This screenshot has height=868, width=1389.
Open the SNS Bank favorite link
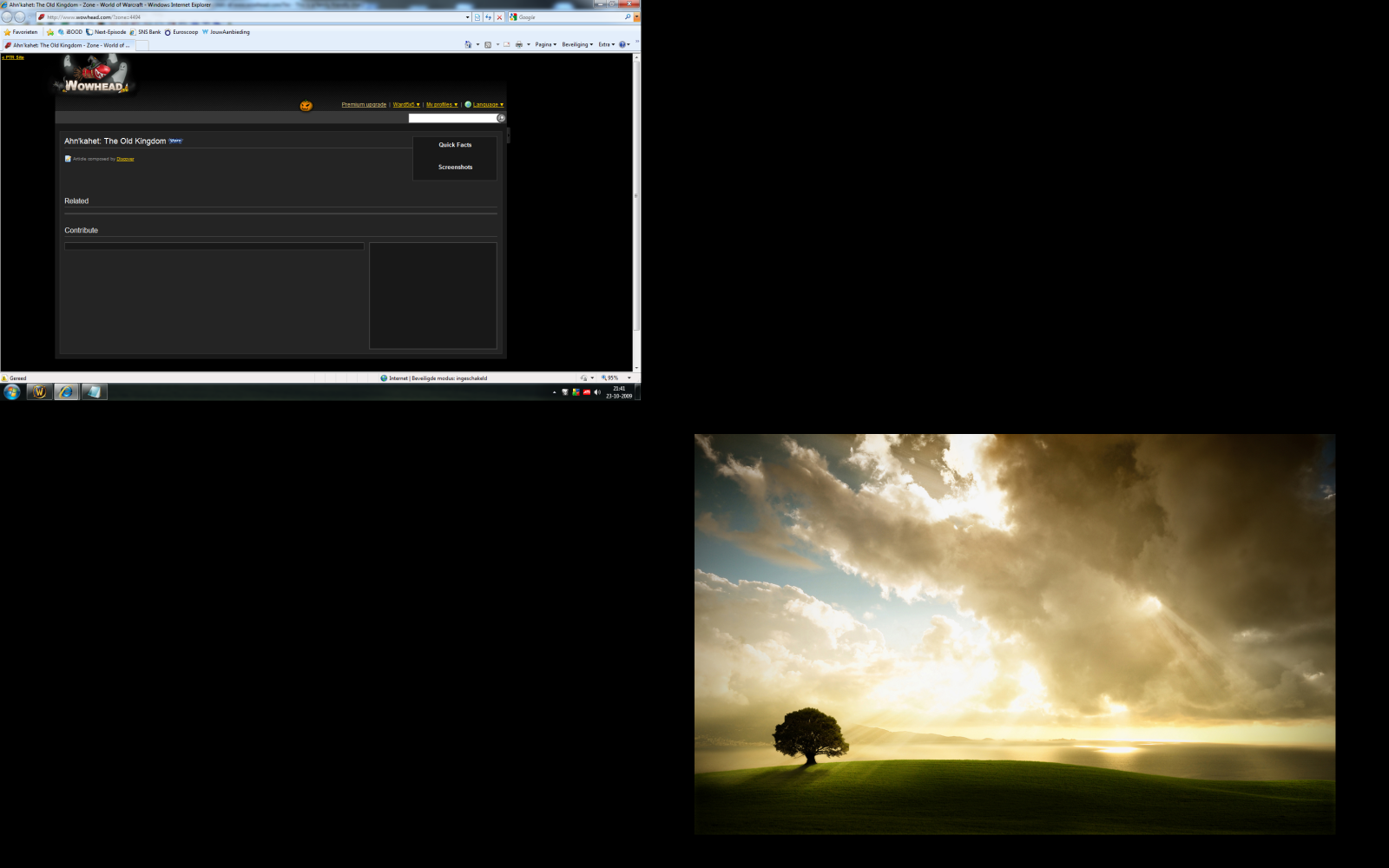(x=145, y=32)
